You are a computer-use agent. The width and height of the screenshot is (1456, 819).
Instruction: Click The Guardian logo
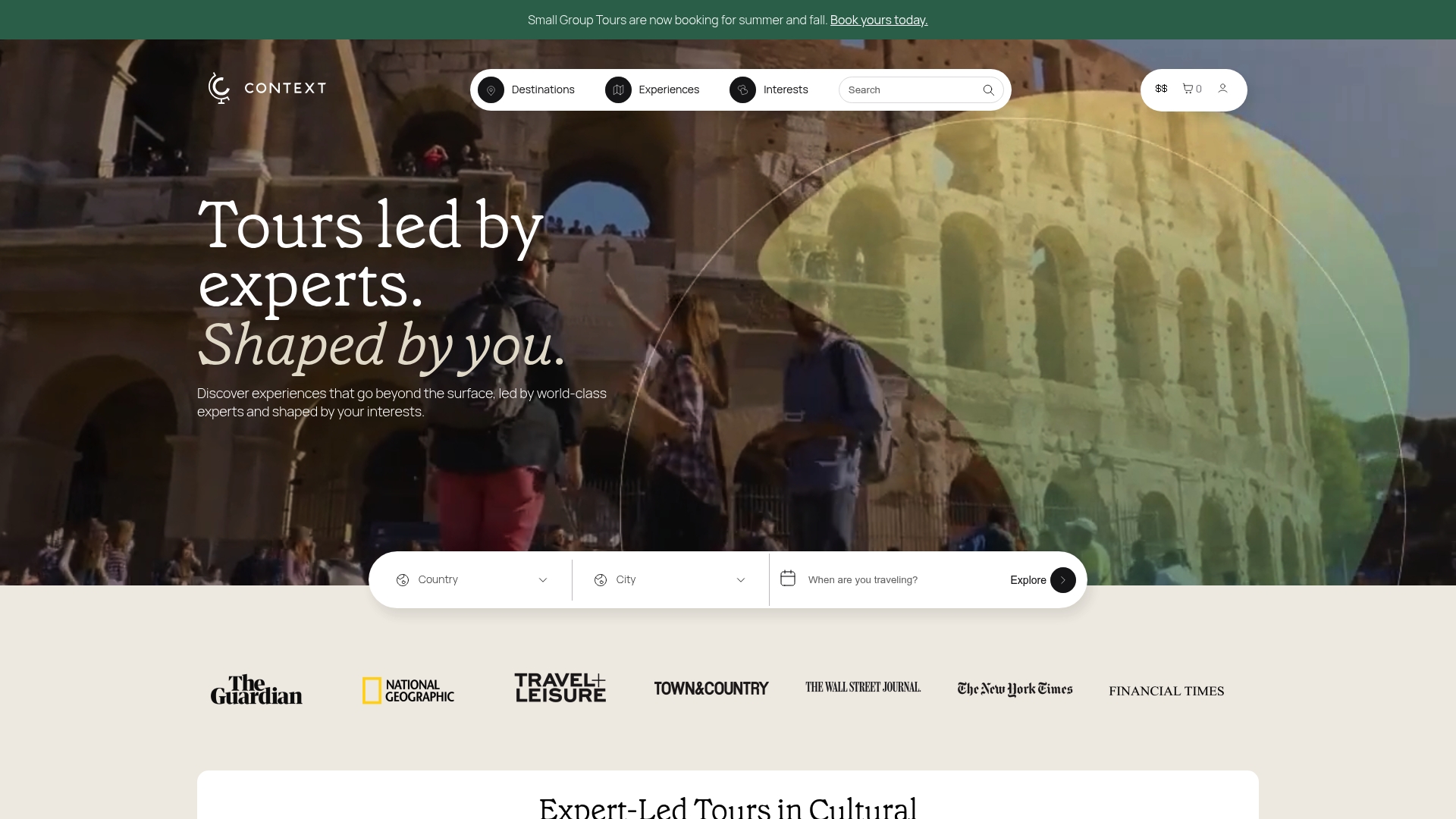256,689
